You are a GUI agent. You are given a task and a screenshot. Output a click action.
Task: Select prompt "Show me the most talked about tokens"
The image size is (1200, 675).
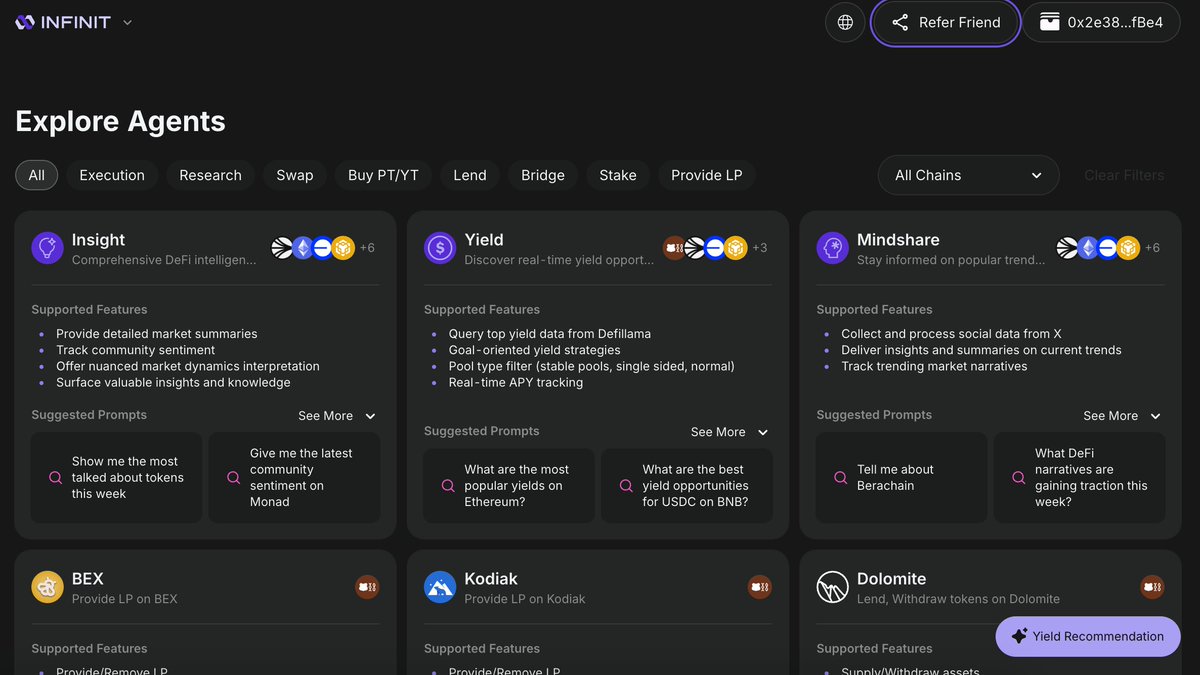coord(117,478)
